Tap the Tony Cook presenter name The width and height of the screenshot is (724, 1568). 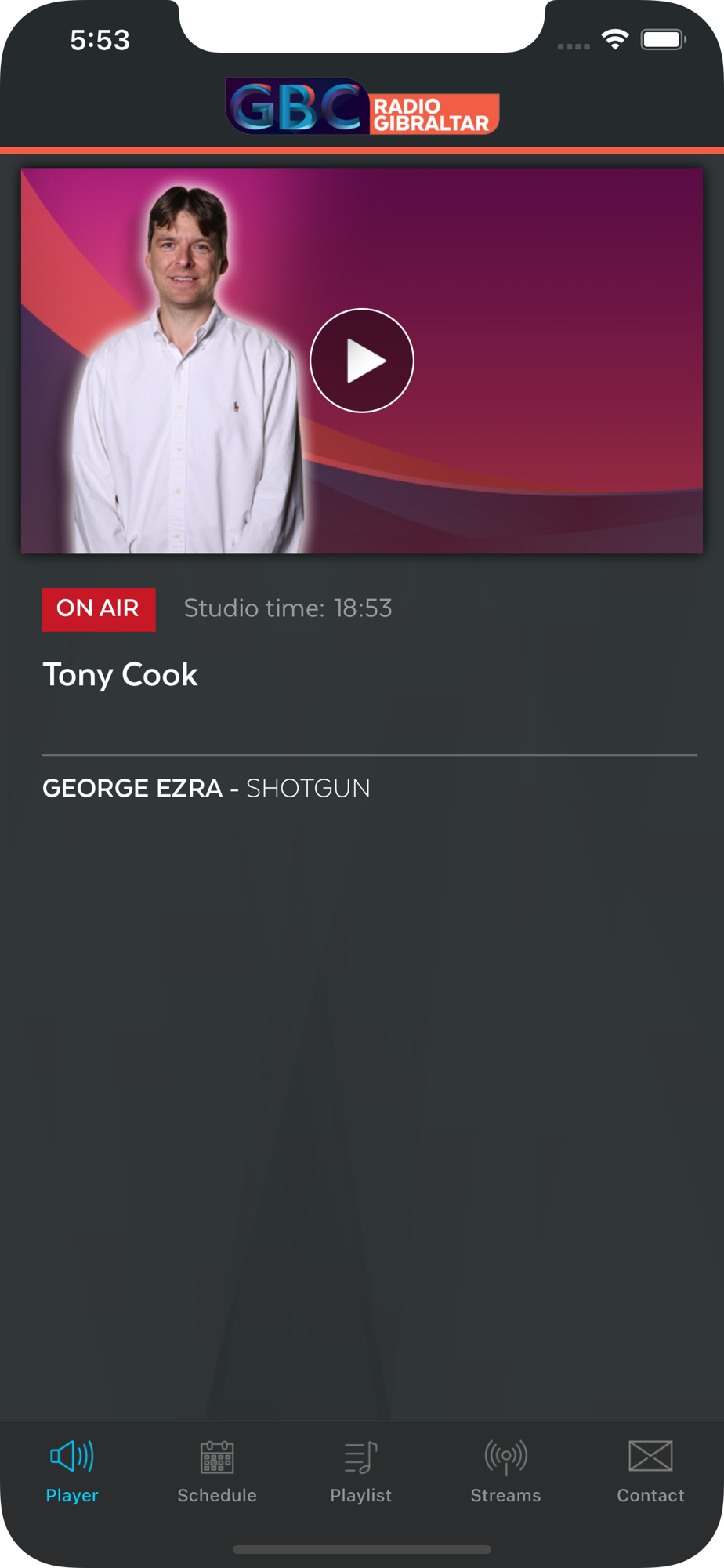pos(120,675)
